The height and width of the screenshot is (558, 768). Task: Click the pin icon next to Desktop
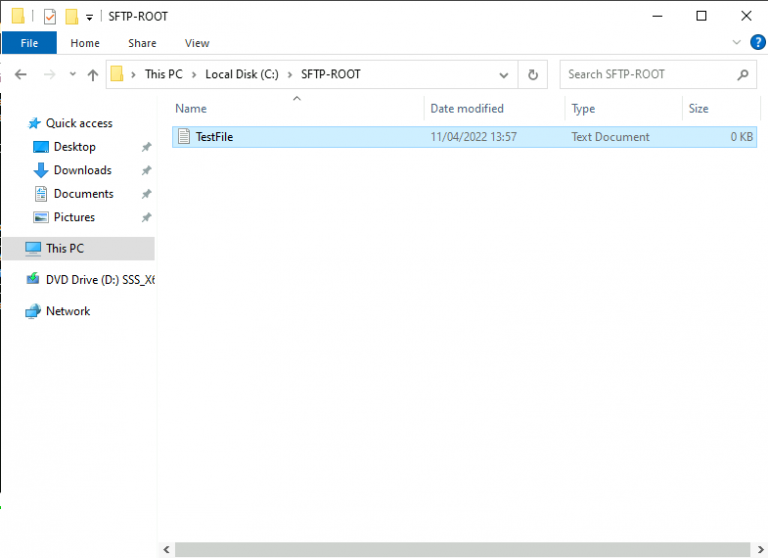pyautogui.click(x=146, y=147)
